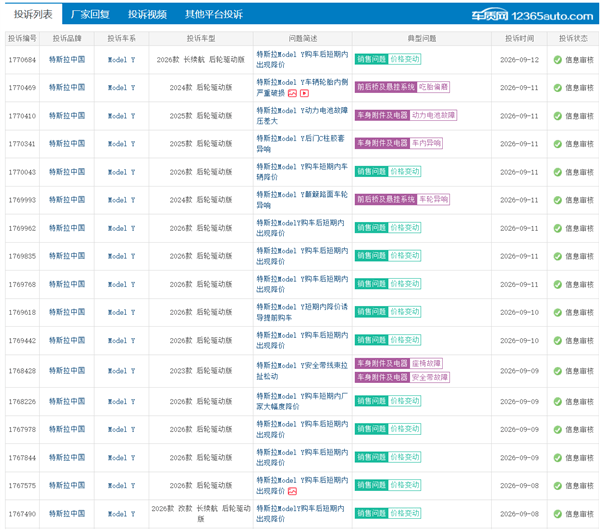Open the 后门C柱胶套异响 complaint description
Viewport: 600px width, 530px height.
tap(300, 144)
